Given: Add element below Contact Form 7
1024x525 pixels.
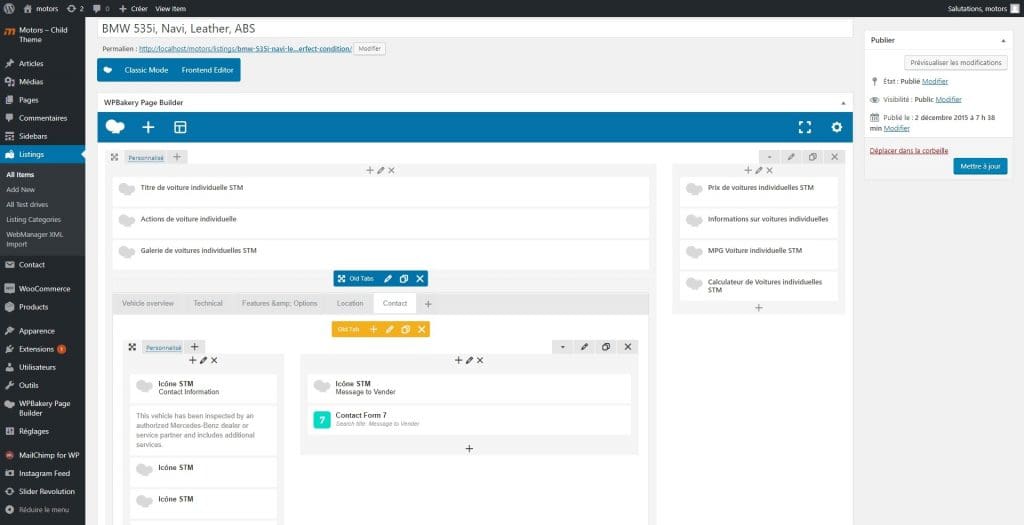Looking at the screenshot, I should pos(469,449).
